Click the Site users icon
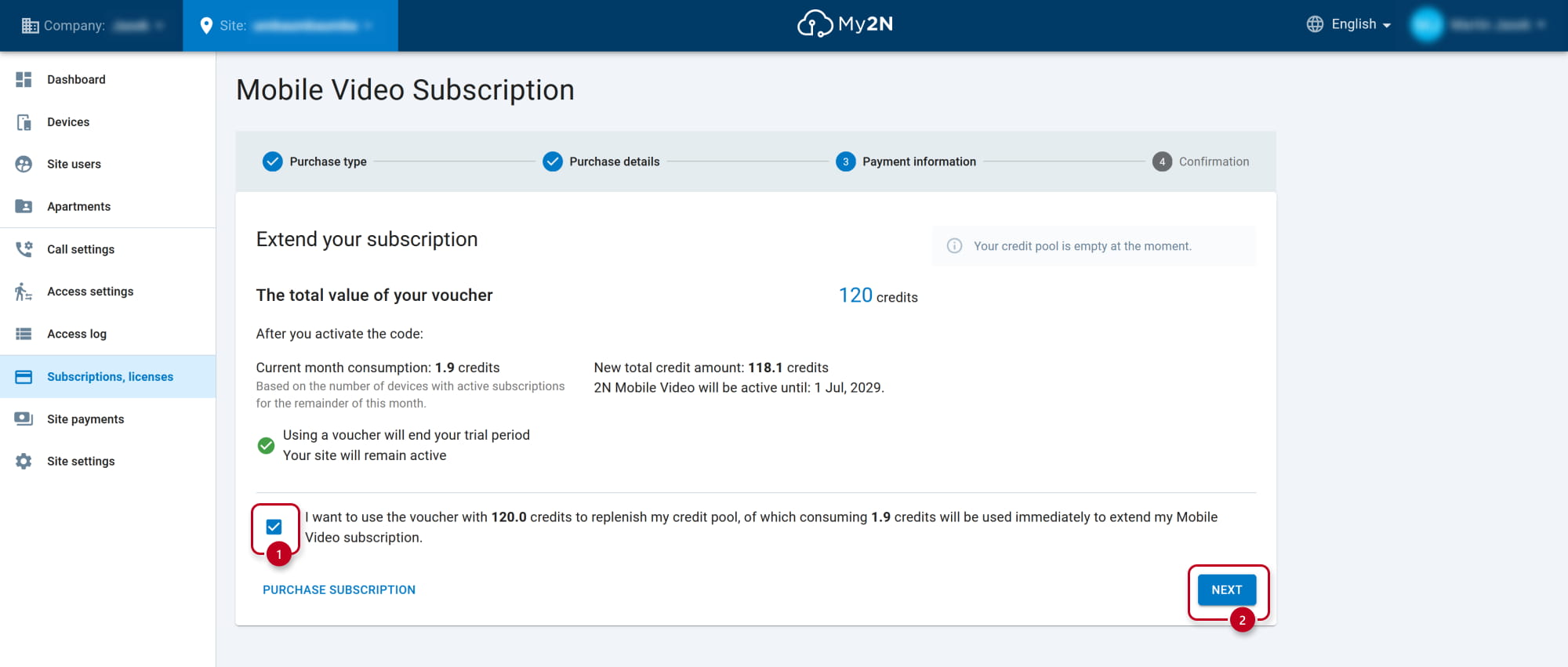The height and width of the screenshot is (667, 1568). [x=24, y=164]
